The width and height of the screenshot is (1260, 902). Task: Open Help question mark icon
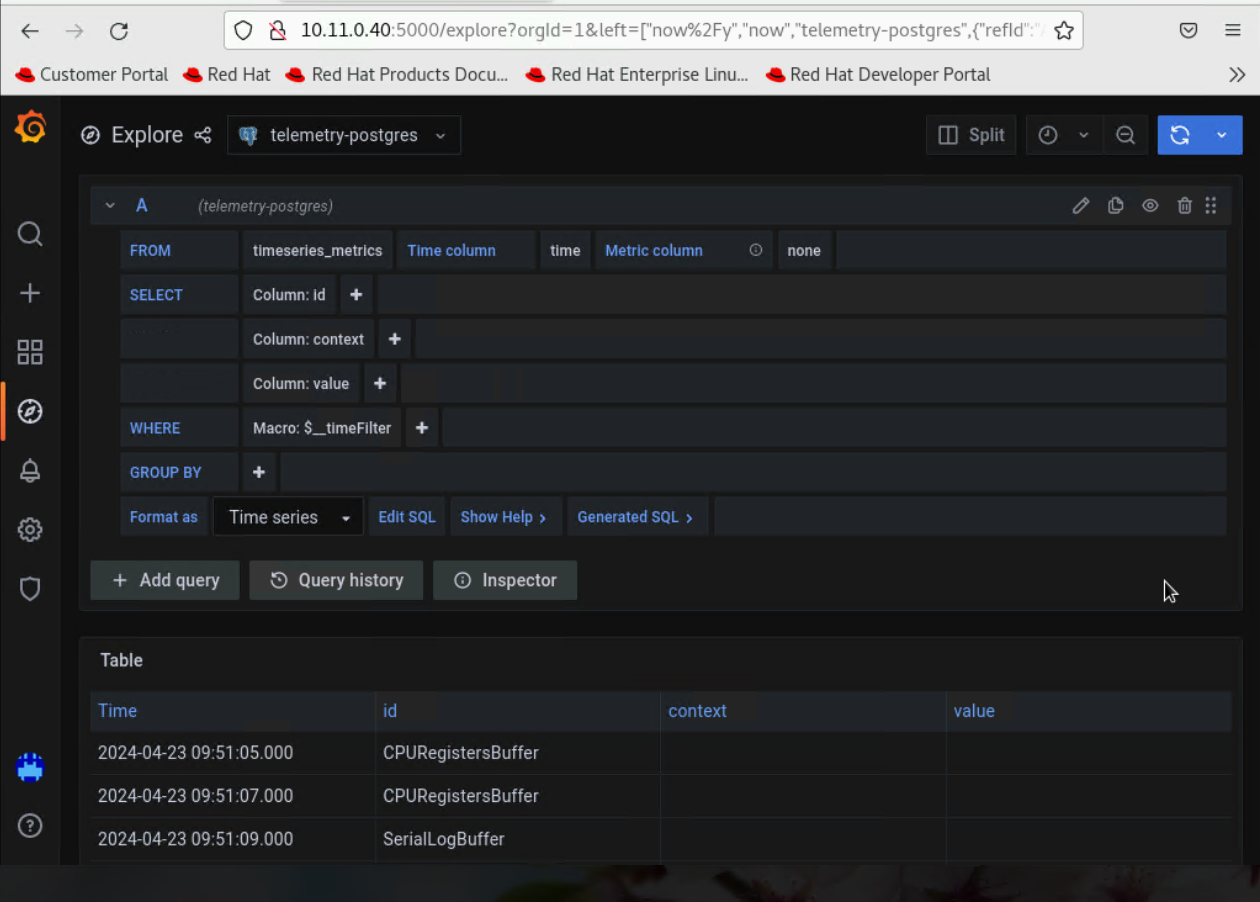click(x=30, y=826)
